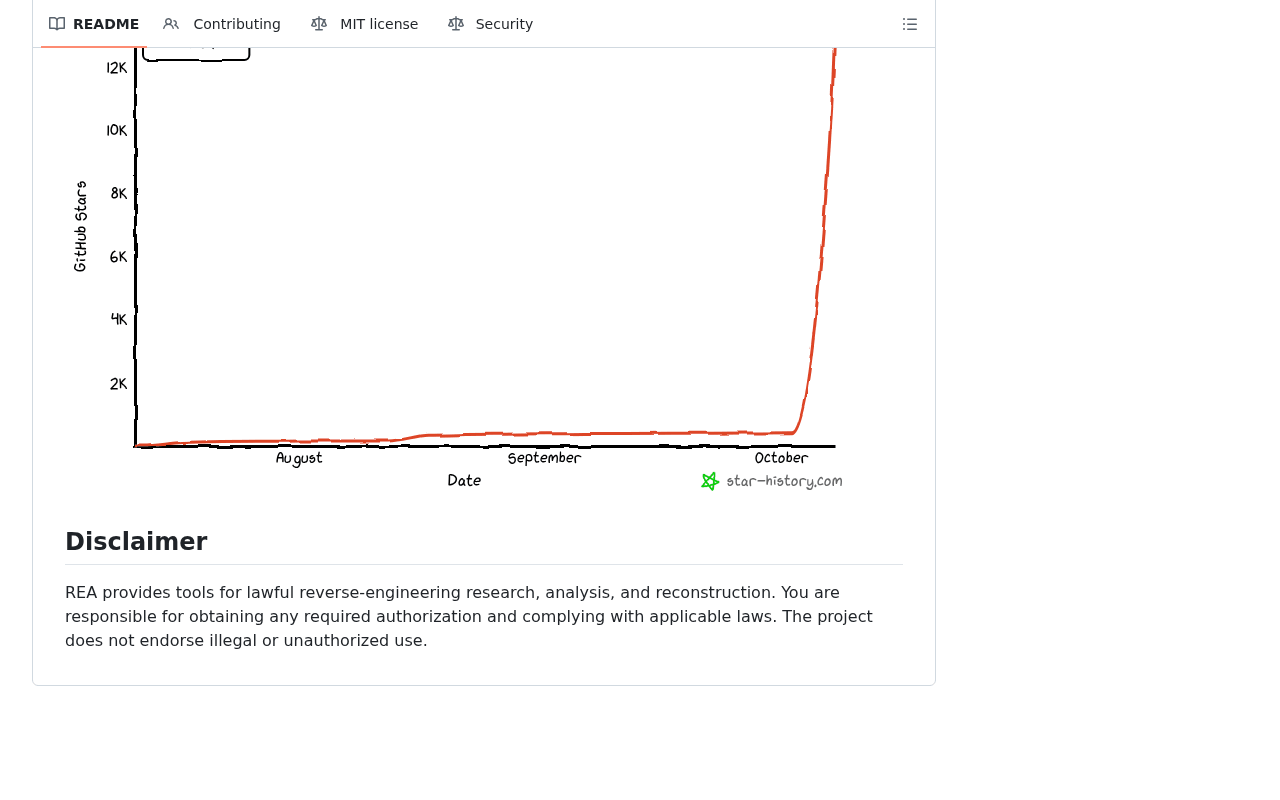This screenshot has width=1280, height=800.
Task: Click the README book icon
Action: pyautogui.click(x=57, y=24)
